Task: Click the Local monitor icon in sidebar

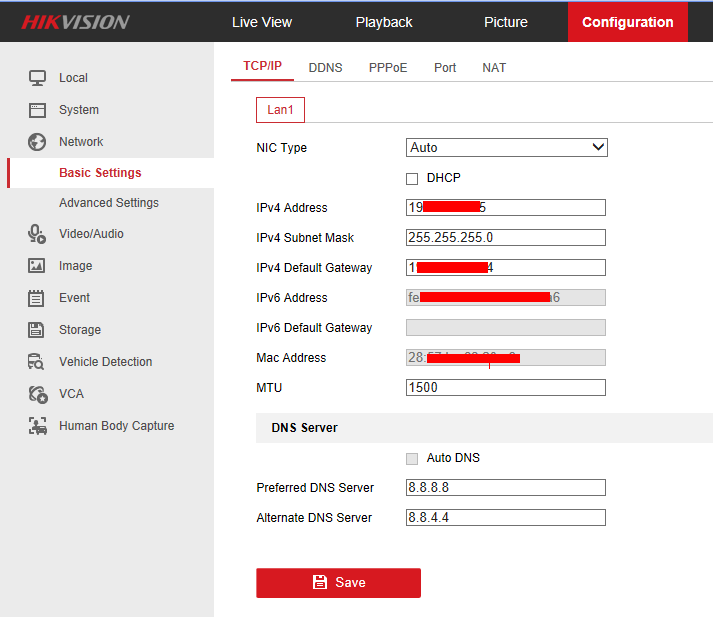Action: (37, 78)
